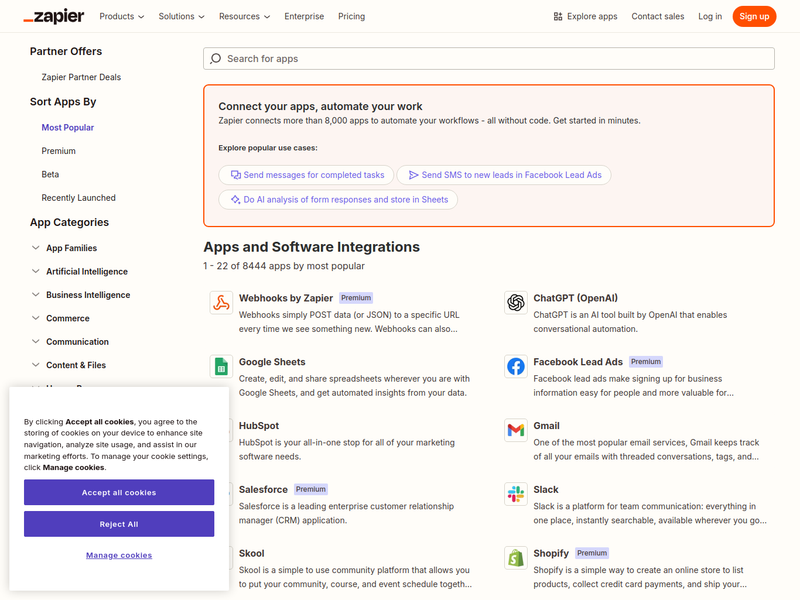Open the Slack title link
Image resolution: width=800 pixels, height=600 pixels.
pyautogui.click(x=546, y=489)
